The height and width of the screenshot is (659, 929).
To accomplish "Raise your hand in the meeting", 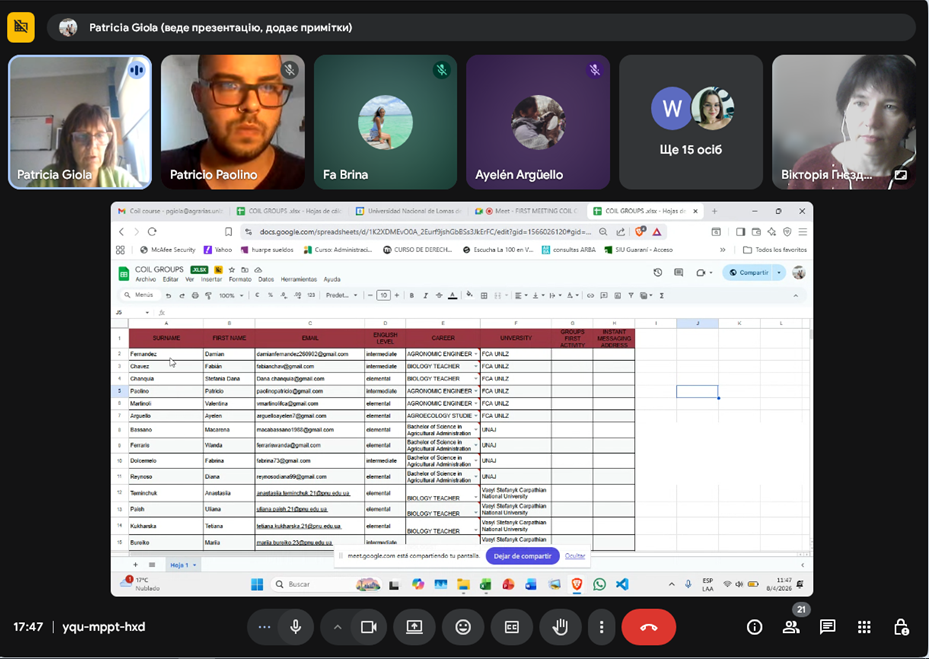I will [x=561, y=627].
